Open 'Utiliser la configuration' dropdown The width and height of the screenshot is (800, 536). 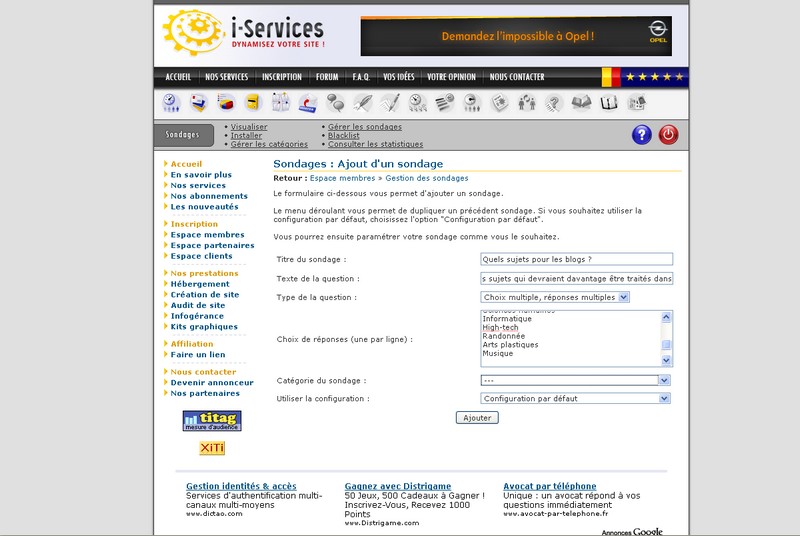coord(576,398)
